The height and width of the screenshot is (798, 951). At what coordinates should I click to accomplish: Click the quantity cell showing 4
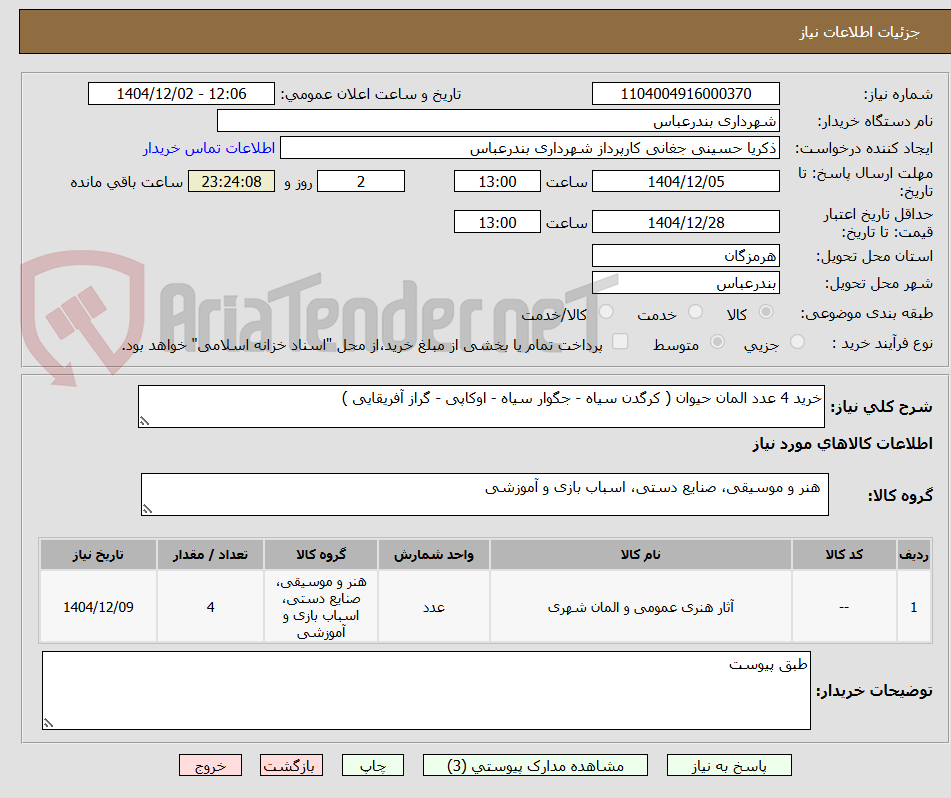coord(210,606)
